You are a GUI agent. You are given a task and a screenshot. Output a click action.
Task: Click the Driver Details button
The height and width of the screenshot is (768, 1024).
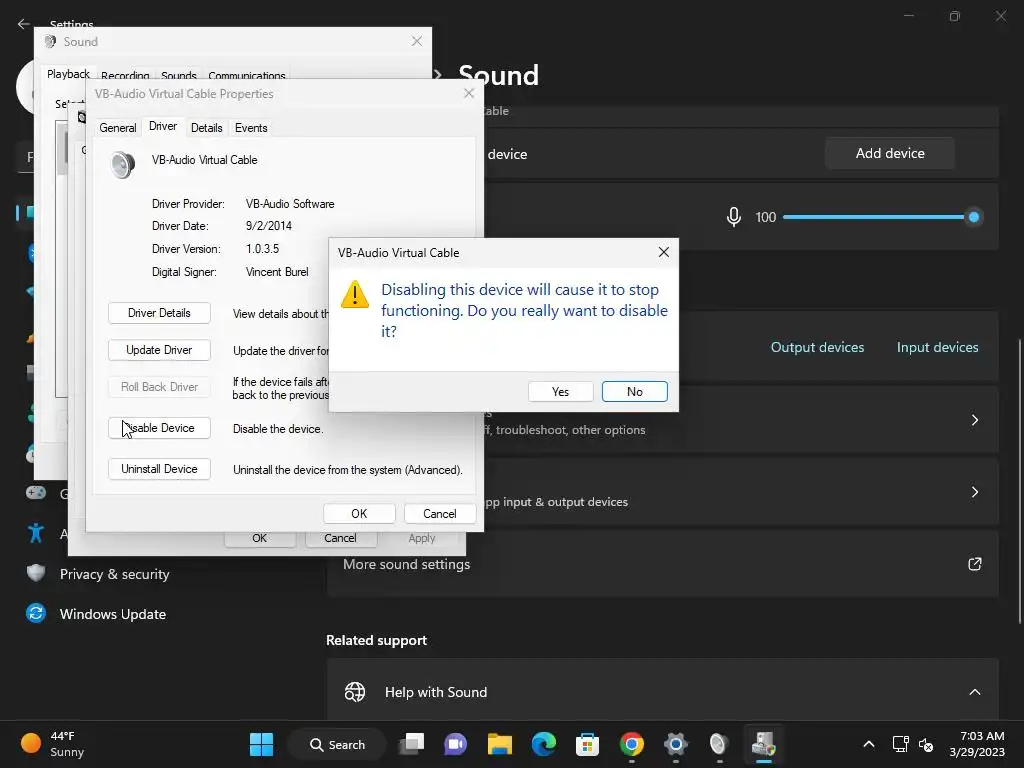tap(159, 313)
